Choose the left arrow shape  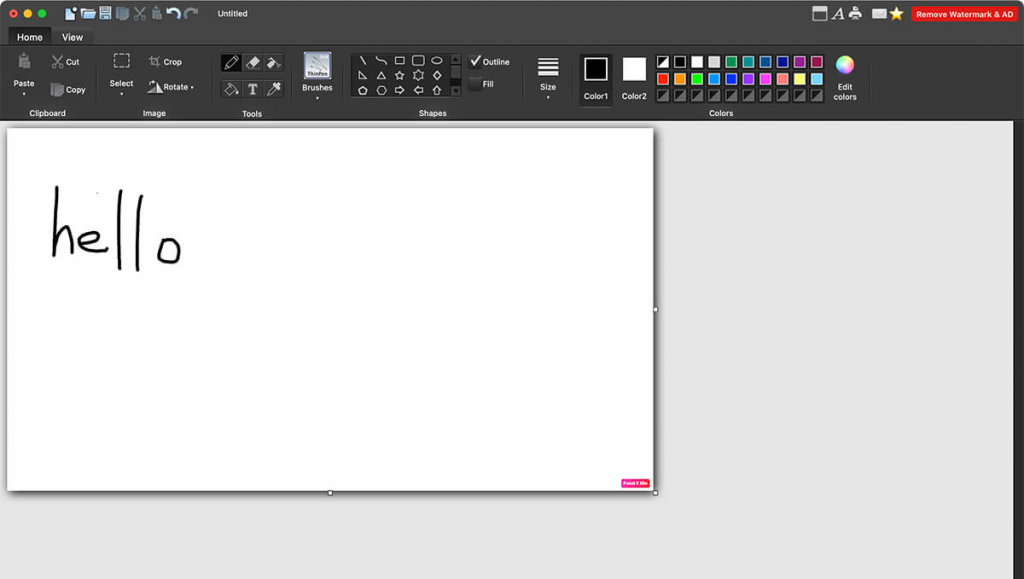click(x=418, y=91)
